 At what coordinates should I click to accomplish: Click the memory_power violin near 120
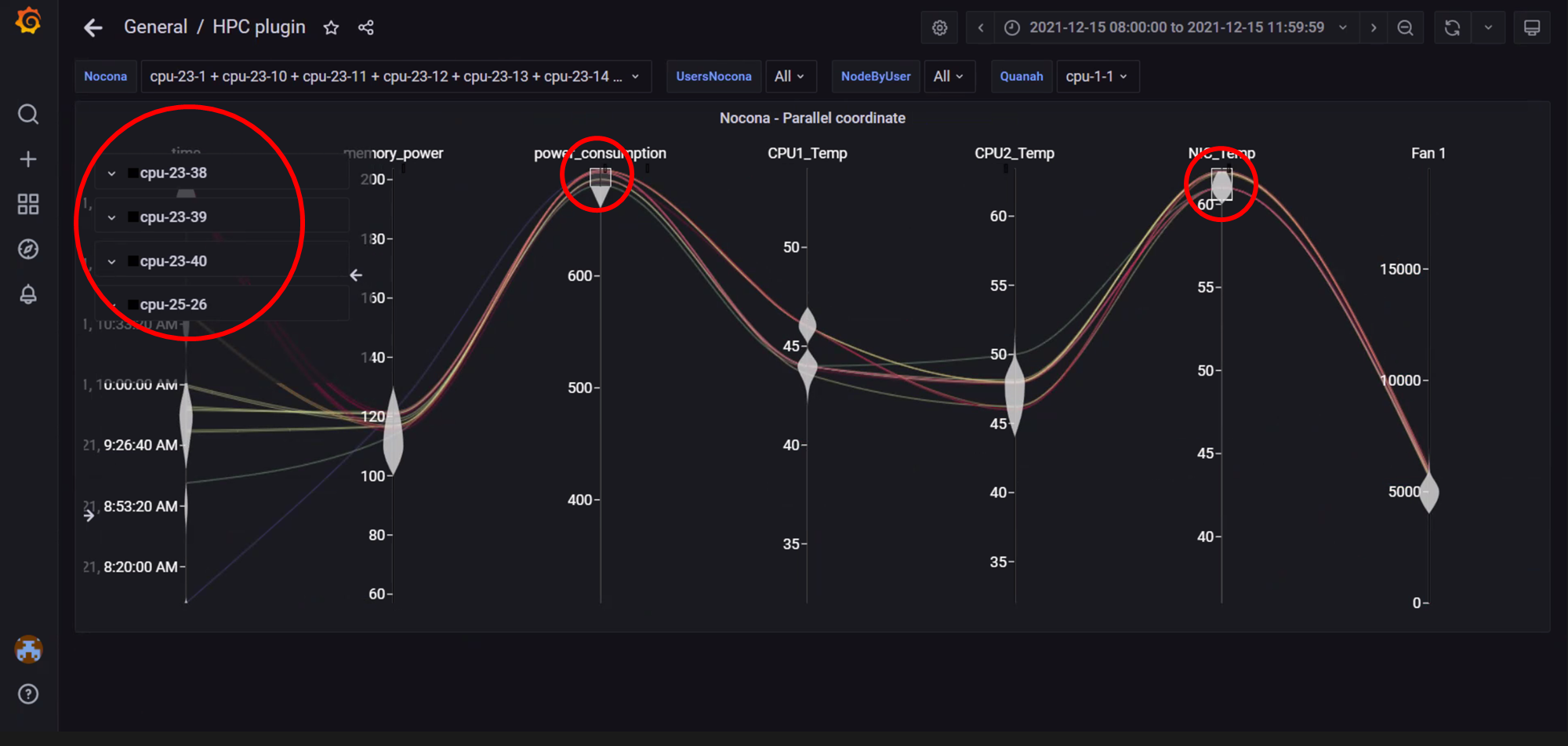pos(393,433)
